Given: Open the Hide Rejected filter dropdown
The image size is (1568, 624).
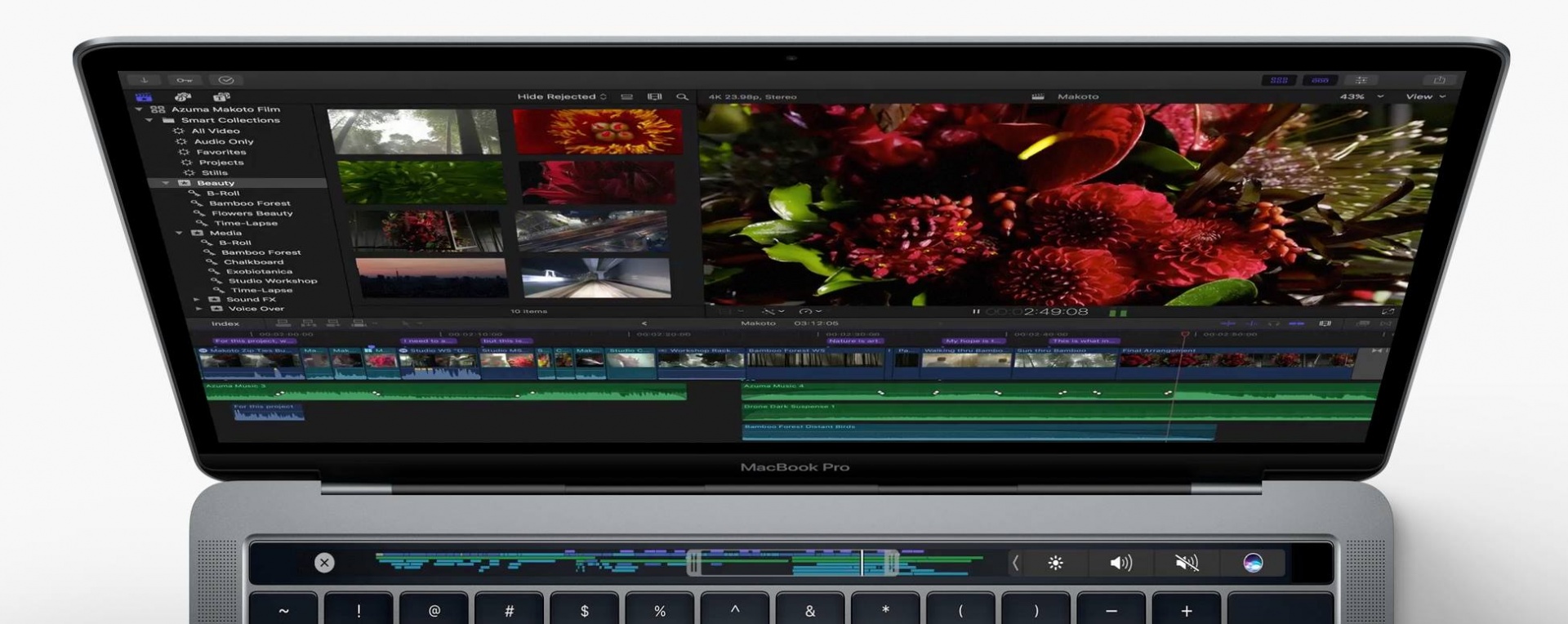Looking at the screenshot, I should click(561, 97).
